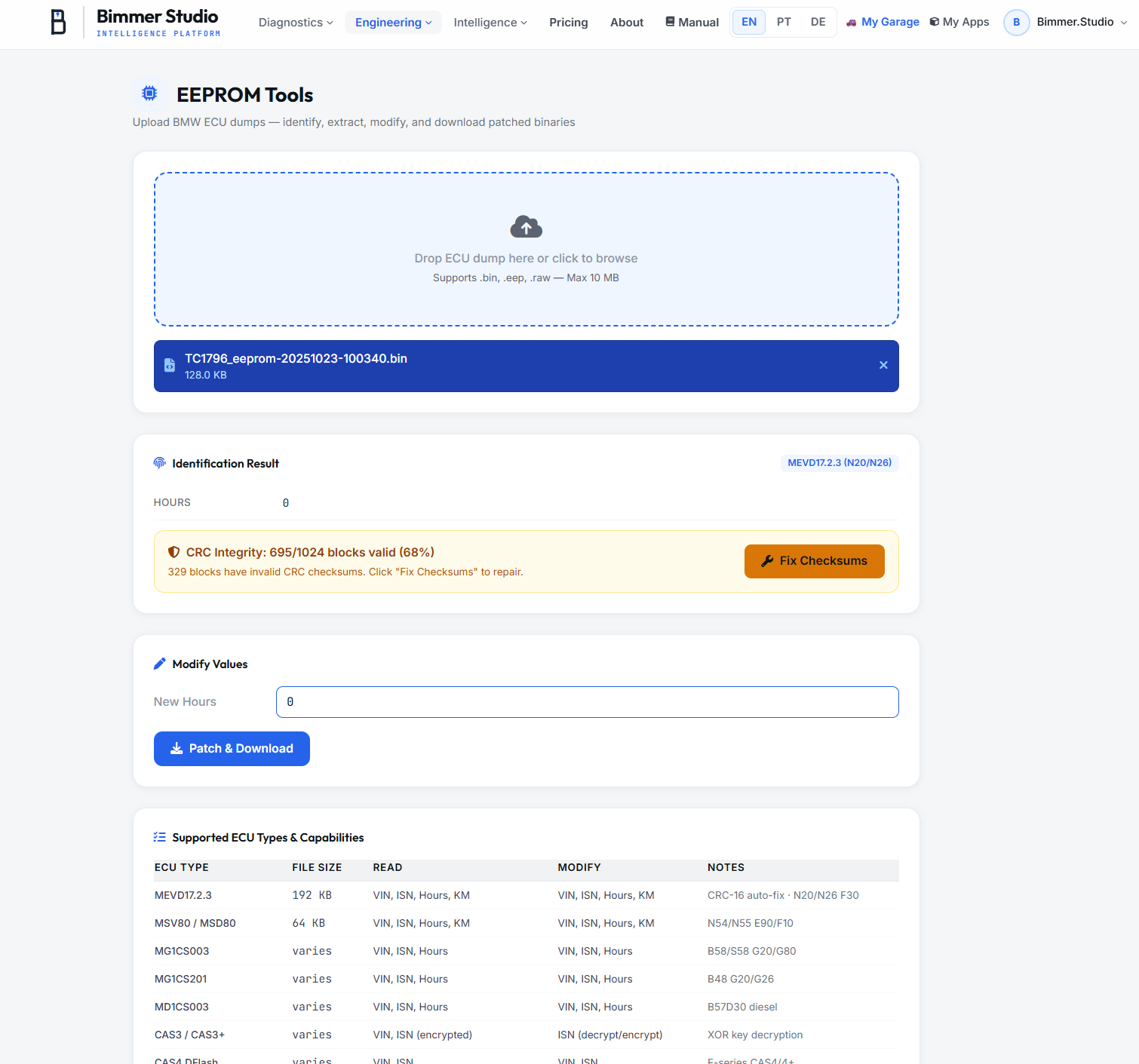Click the MEVD17.2.3 (N20/N26) badge
This screenshot has height=1064, width=1139.
pos(840,463)
